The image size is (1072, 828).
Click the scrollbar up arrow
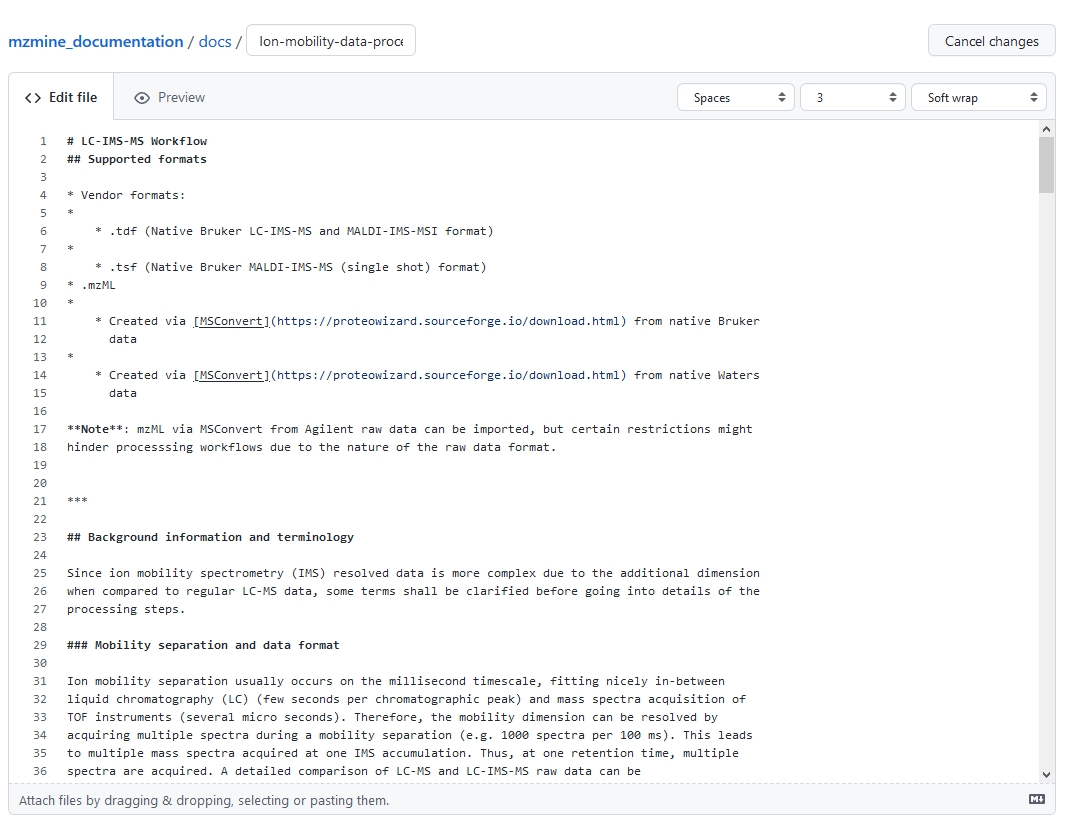[1046, 129]
